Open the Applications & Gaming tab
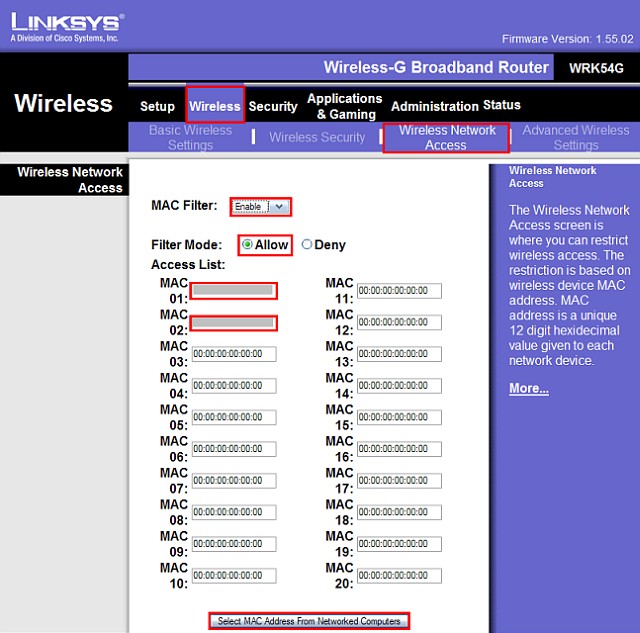This screenshot has height=633, width=640. (x=345, y=106)
